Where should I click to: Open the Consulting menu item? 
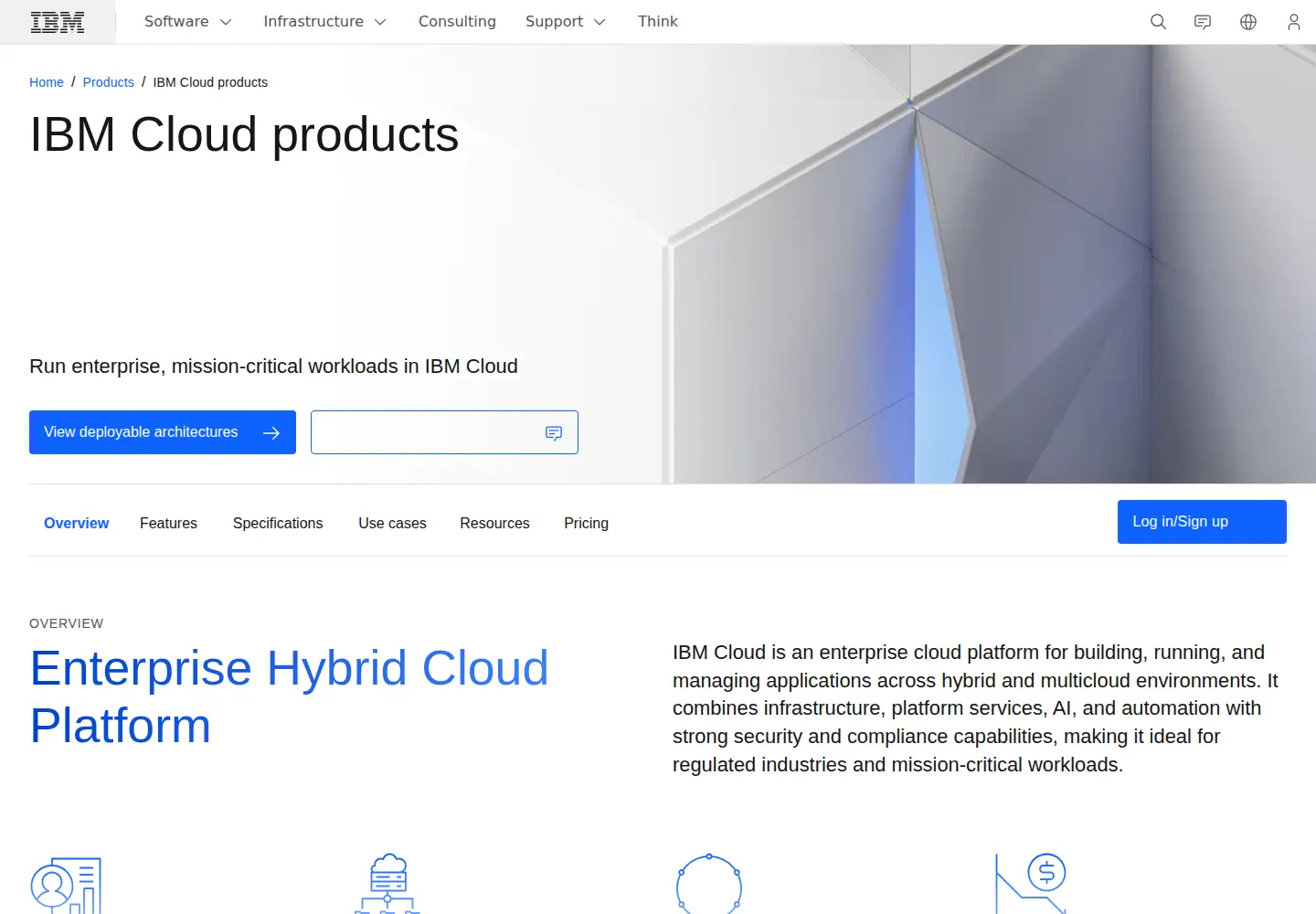point(457,22)
